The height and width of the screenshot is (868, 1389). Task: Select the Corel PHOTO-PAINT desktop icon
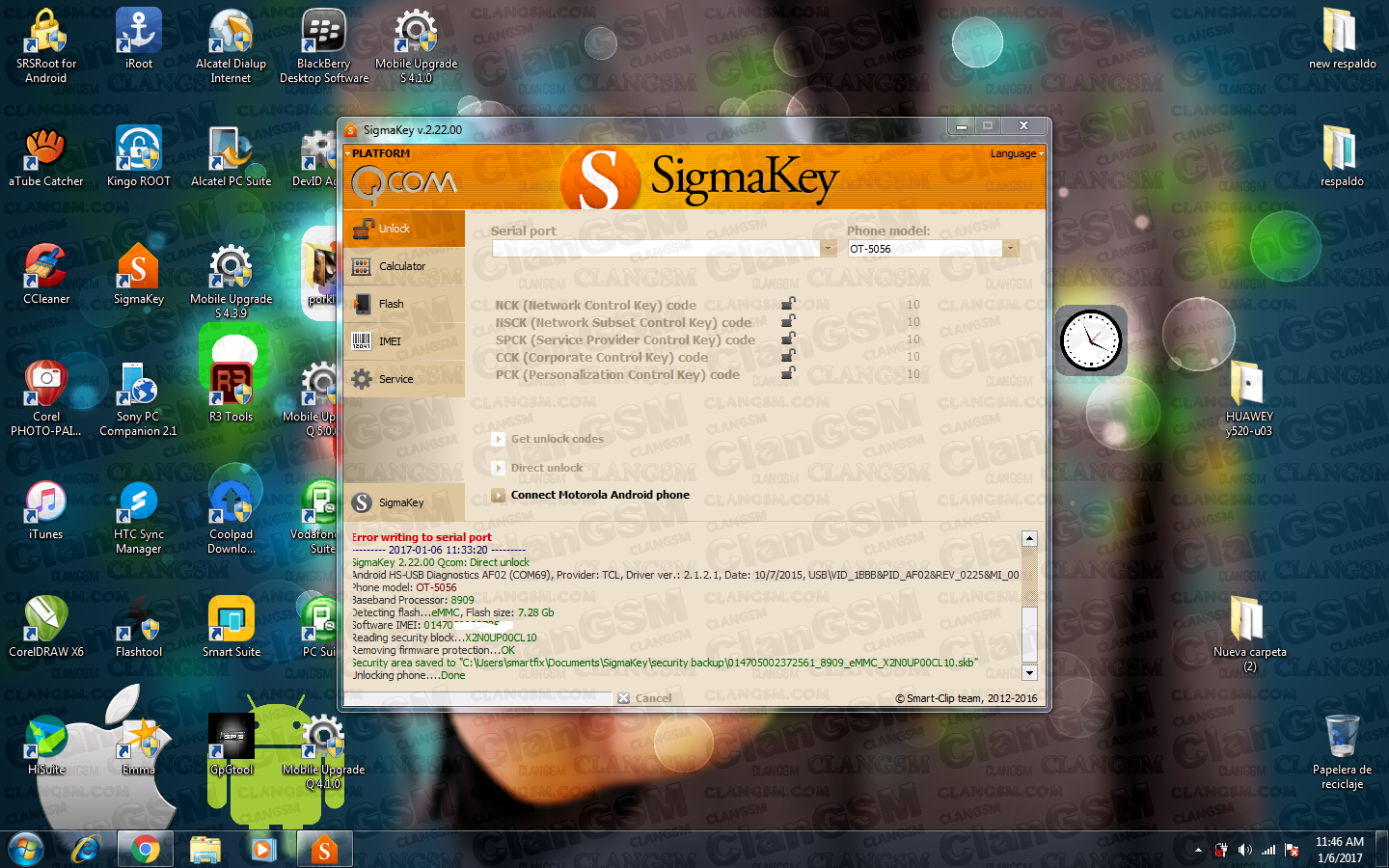tap(46, 399)
